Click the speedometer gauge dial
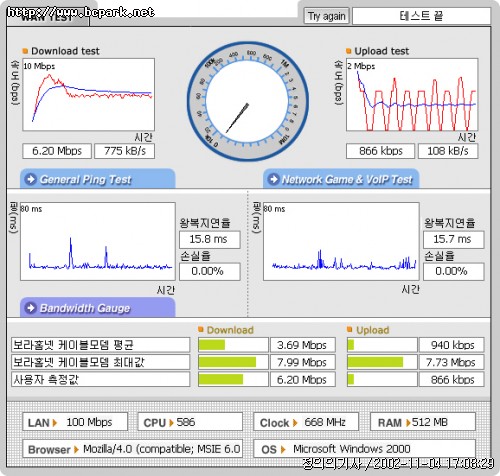The height and width of the screenshot is (476, 500). (x=247, y=101)
